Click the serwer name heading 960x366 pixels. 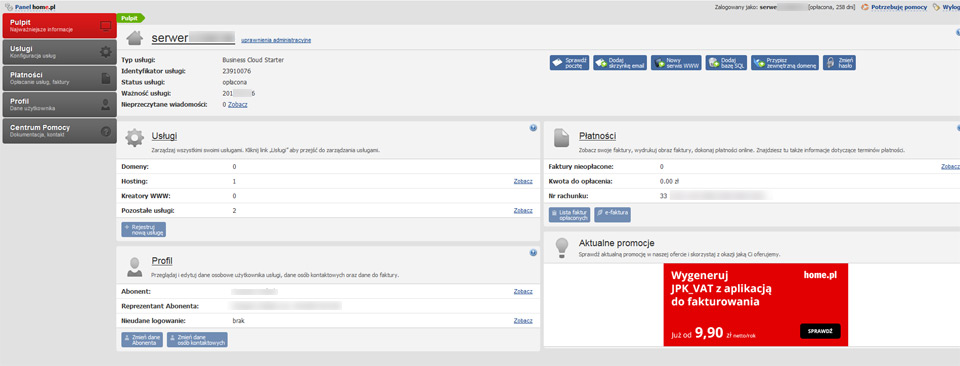coord(193,38)
